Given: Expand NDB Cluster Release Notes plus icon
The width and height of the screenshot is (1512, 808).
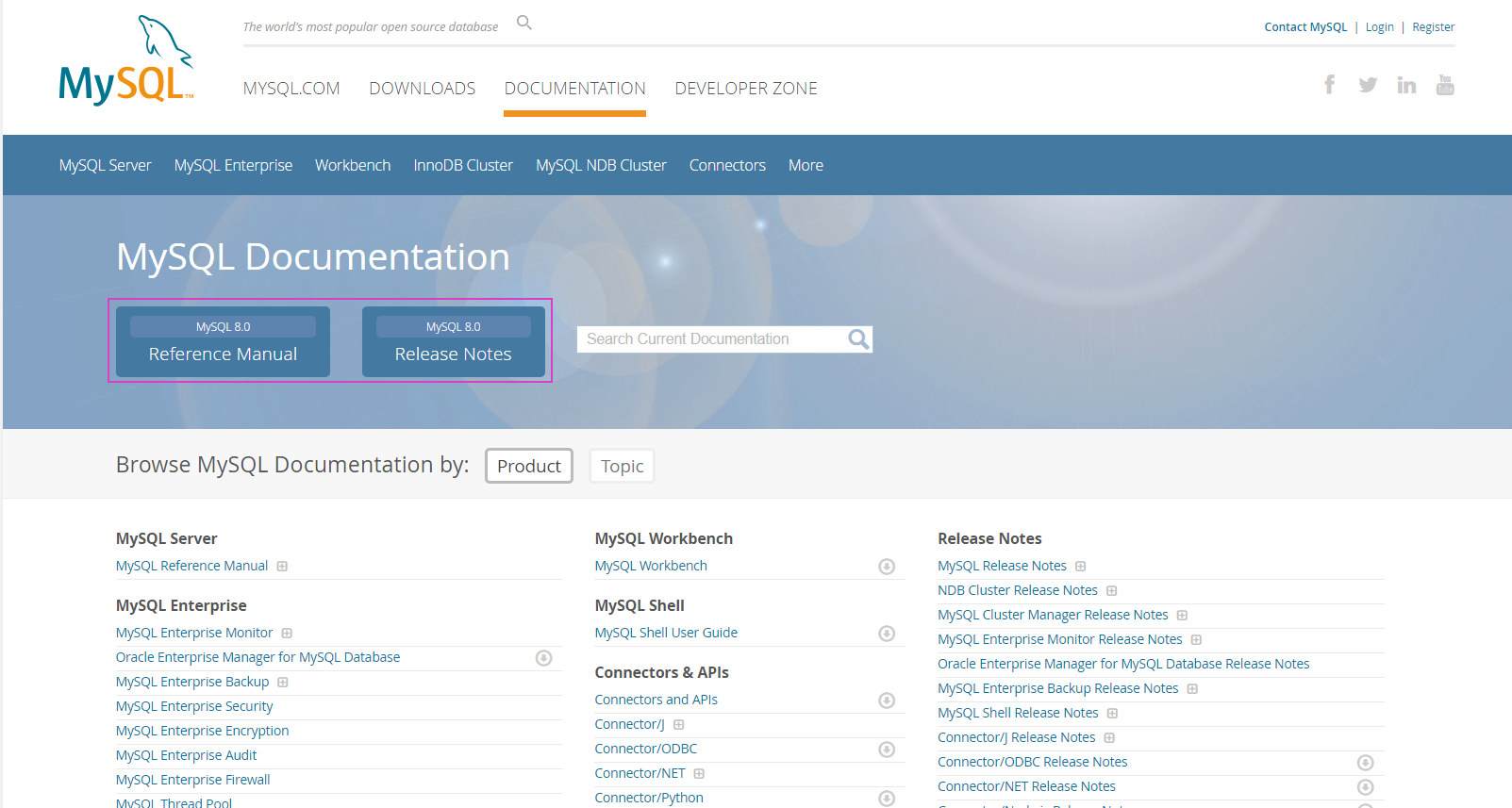Looking at the screenshot, I should tap(1112, 591).
